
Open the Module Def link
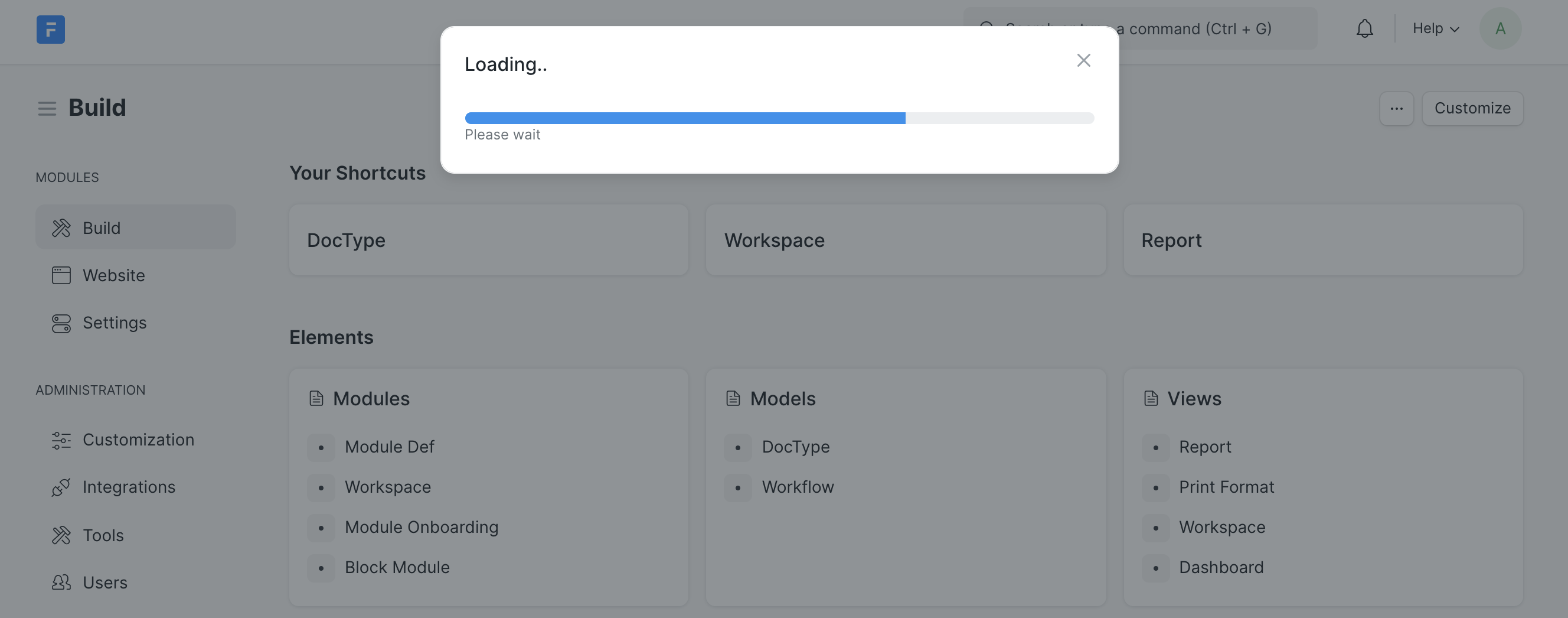389,447
